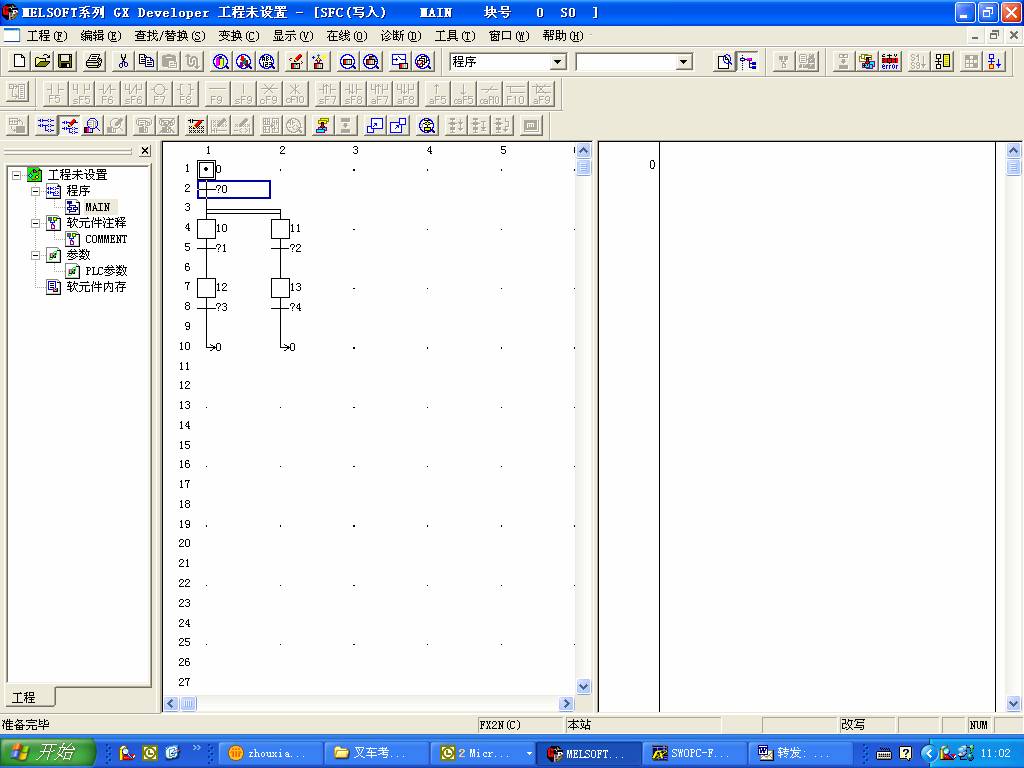Open the 查找/替换(S) menu
The image size is (1024, 768).
[x=170, y=36]
